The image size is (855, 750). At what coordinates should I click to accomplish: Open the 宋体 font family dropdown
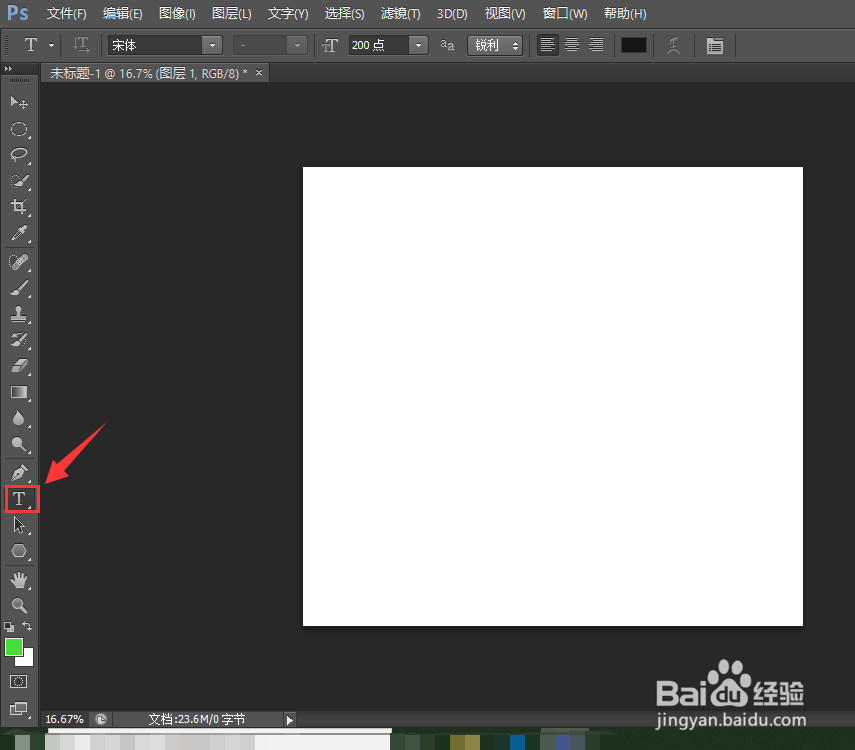click(x=212, y=45)
